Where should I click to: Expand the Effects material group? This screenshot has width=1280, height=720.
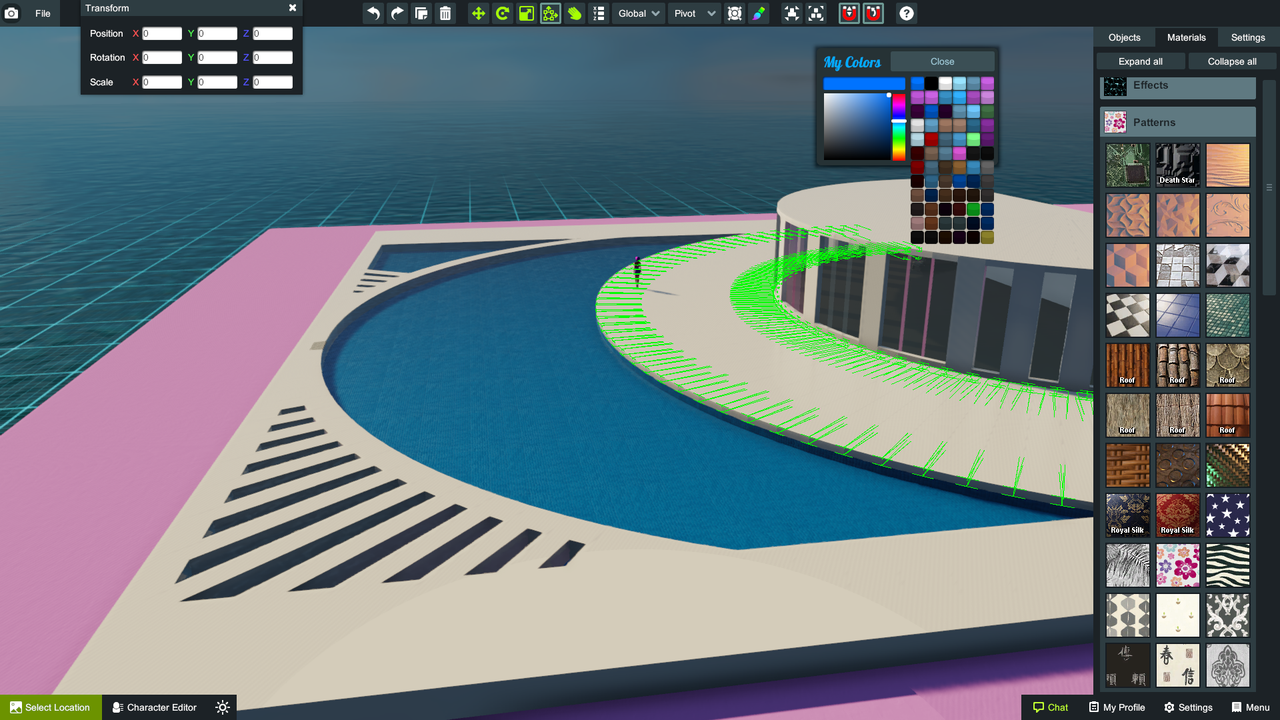1178,86
